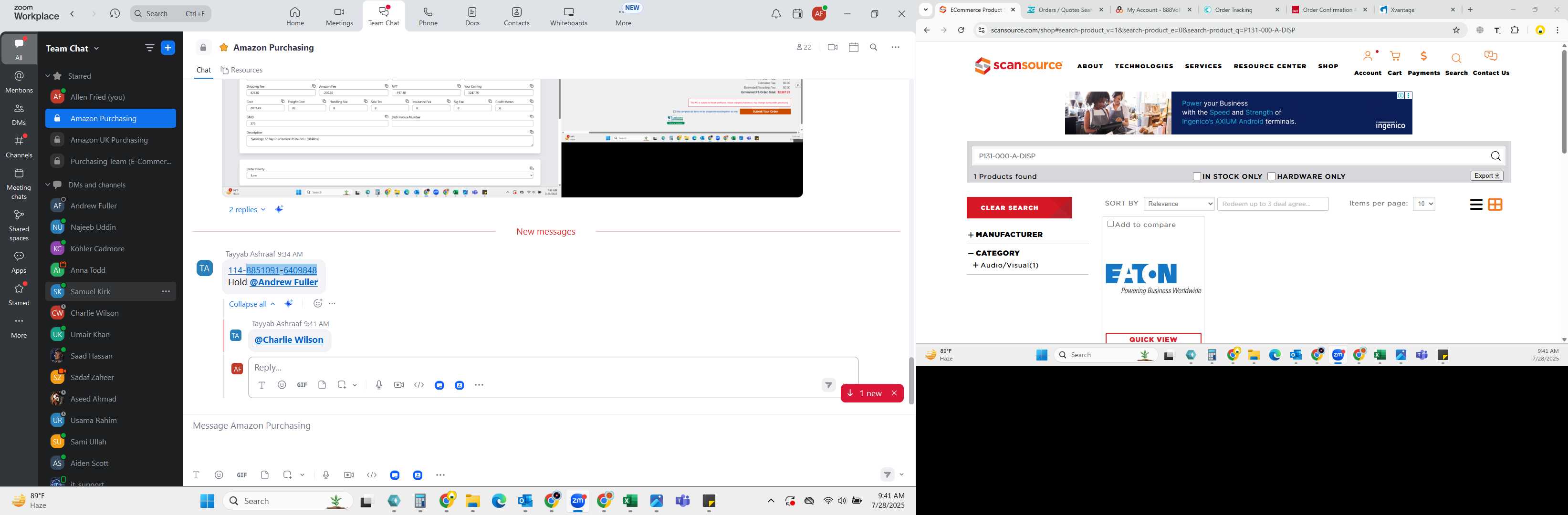
Task: Open Scansource Cart icon
Action: (x=1394, y=63)
